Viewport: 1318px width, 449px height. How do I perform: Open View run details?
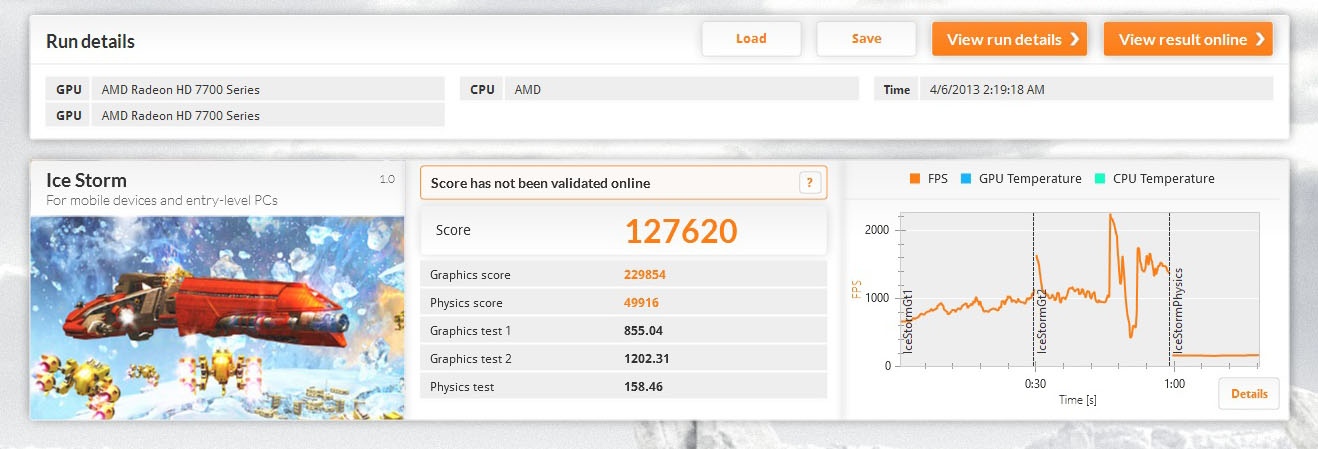tap(1009, 39)
